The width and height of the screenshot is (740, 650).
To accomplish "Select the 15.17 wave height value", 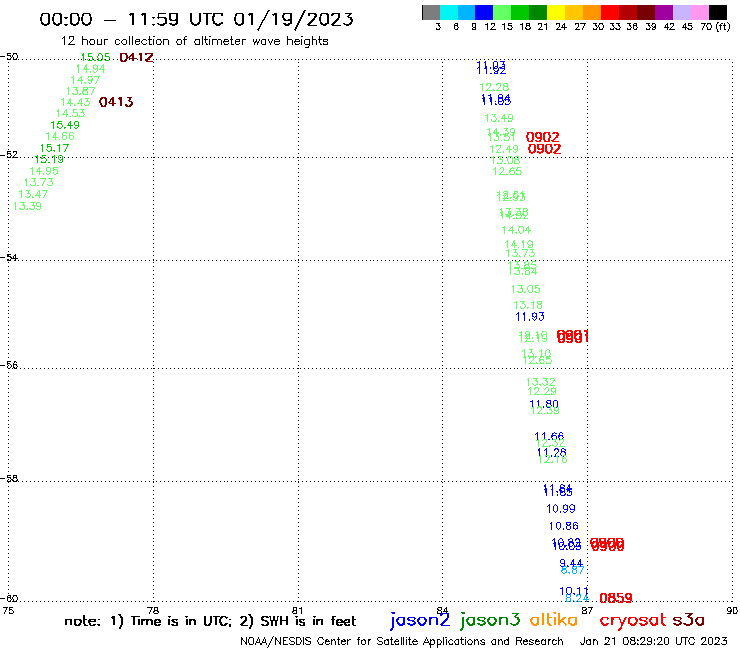I will tap(54, 148).
